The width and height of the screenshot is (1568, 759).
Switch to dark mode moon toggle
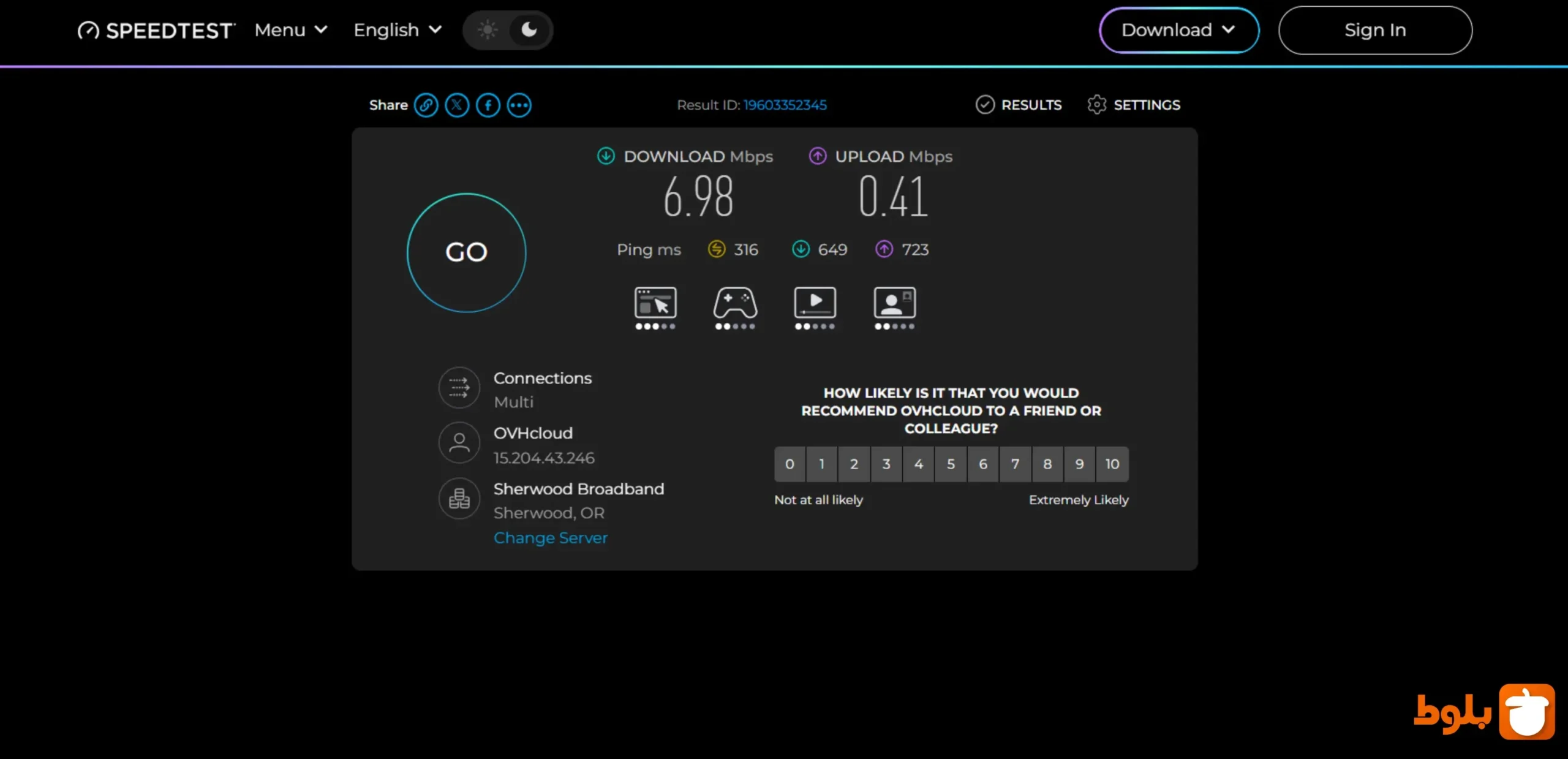(529, 30)
